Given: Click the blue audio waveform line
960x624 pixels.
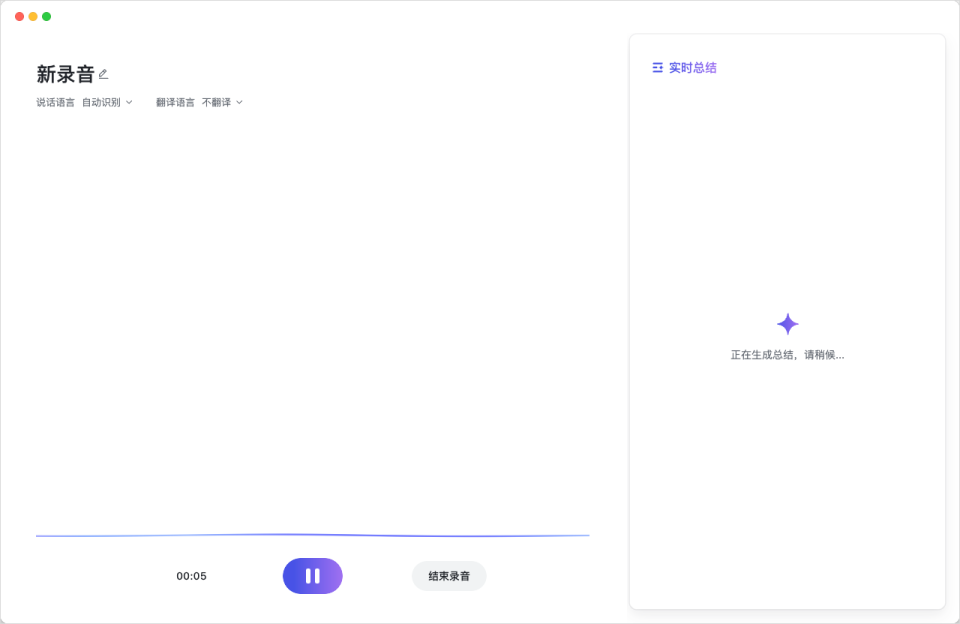Looking at the screenshot, I should [312, 535].
